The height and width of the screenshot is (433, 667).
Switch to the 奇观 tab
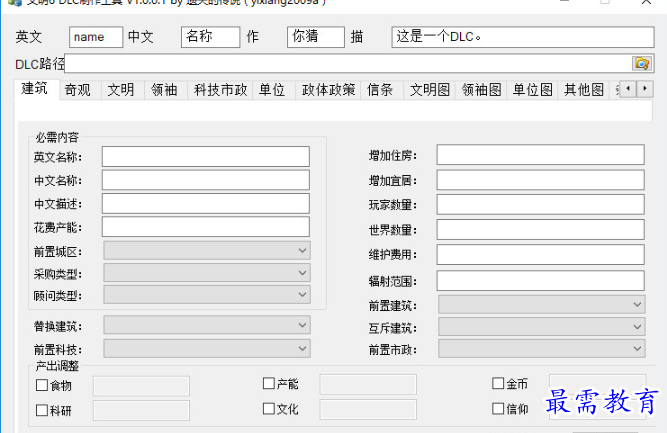pos(78,90)
